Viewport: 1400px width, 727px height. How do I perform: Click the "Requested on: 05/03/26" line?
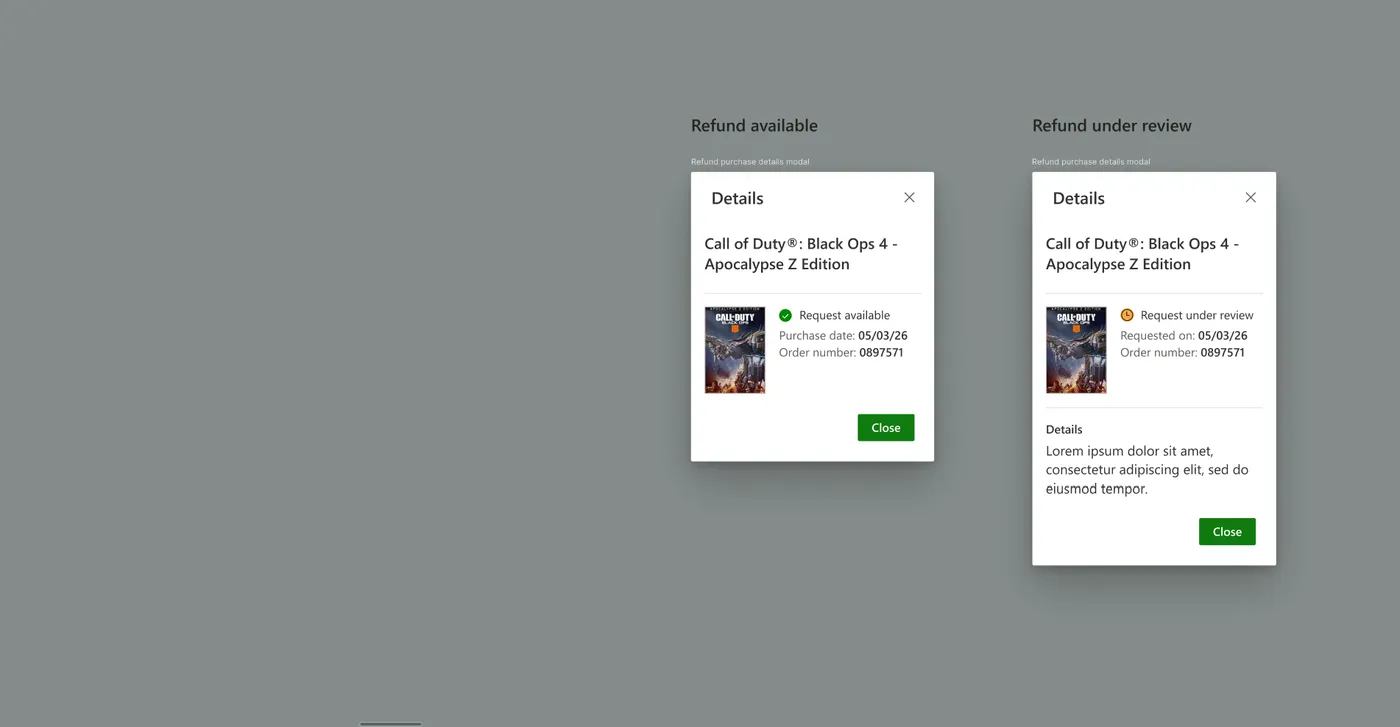1184,335
